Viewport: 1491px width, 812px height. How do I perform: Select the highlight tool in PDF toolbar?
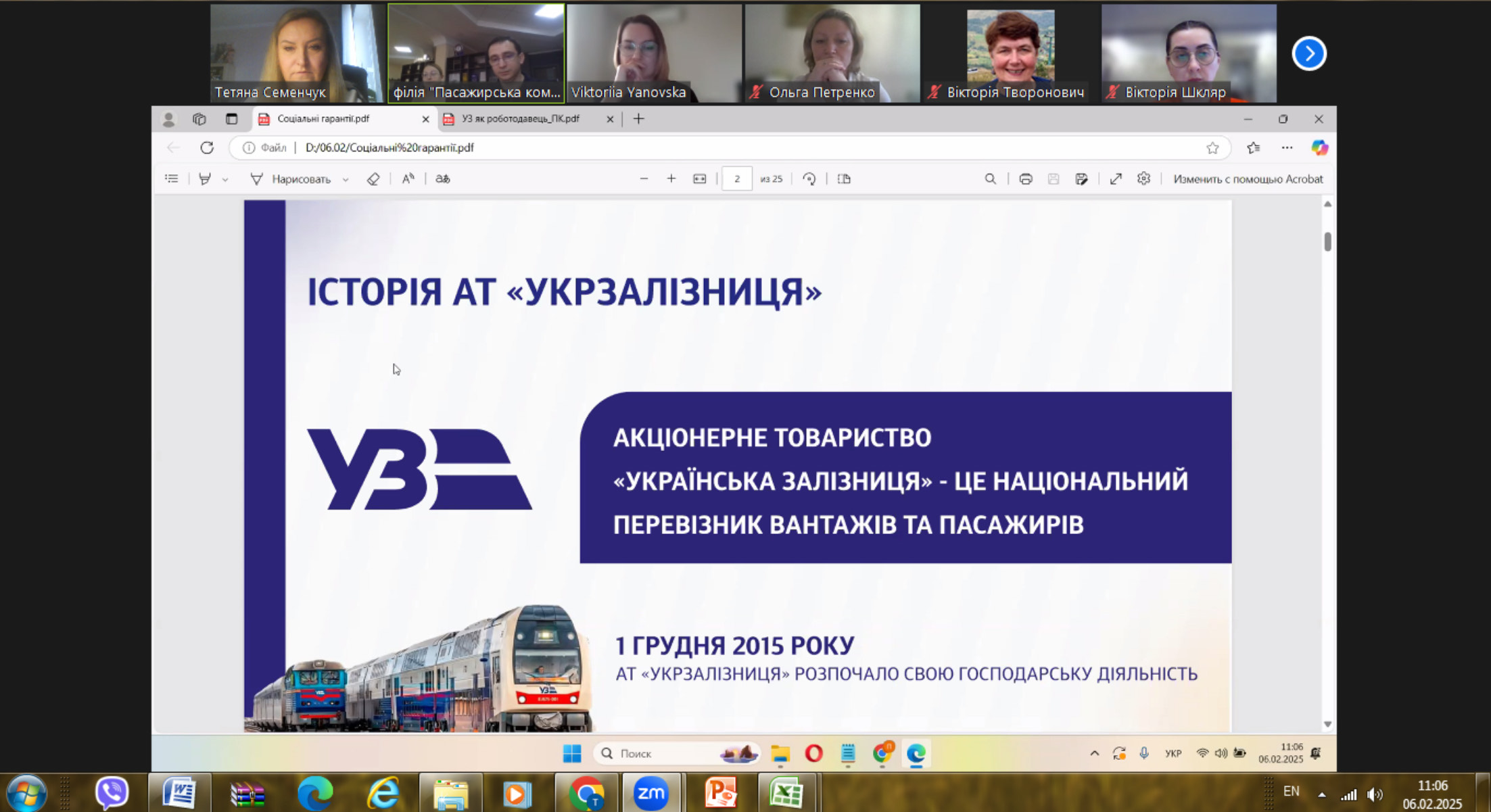tap(205, 179)
